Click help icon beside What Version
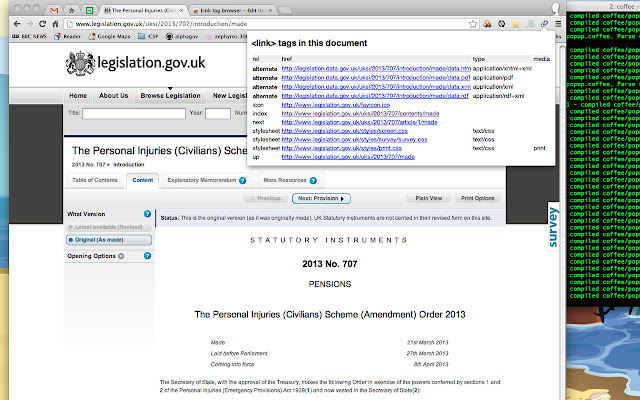 (147, 214)
